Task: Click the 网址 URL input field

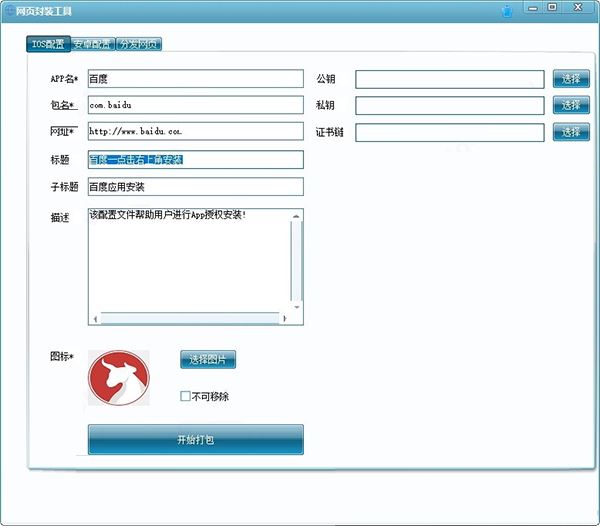Action: tap(196, 131)
